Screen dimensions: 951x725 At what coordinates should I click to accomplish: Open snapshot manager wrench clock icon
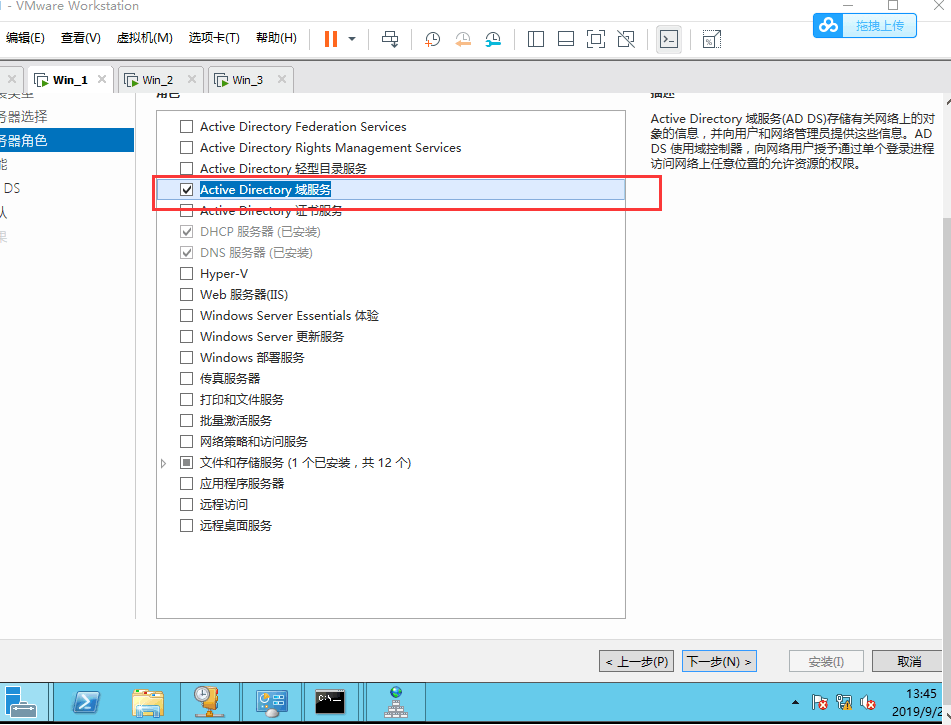pyautogui.click(x=493, y=39)
